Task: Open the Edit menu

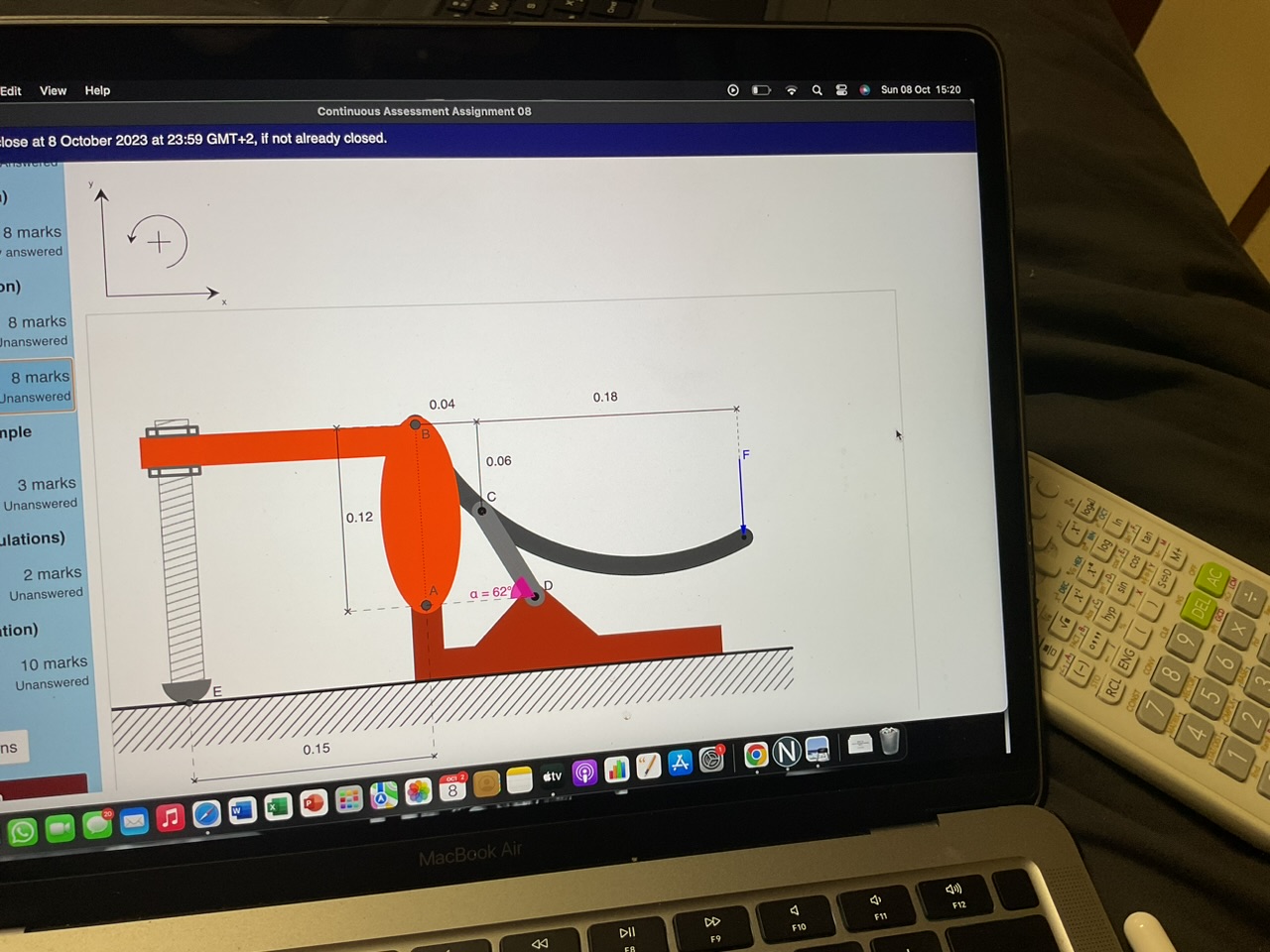Action: (x=11, y=90)
